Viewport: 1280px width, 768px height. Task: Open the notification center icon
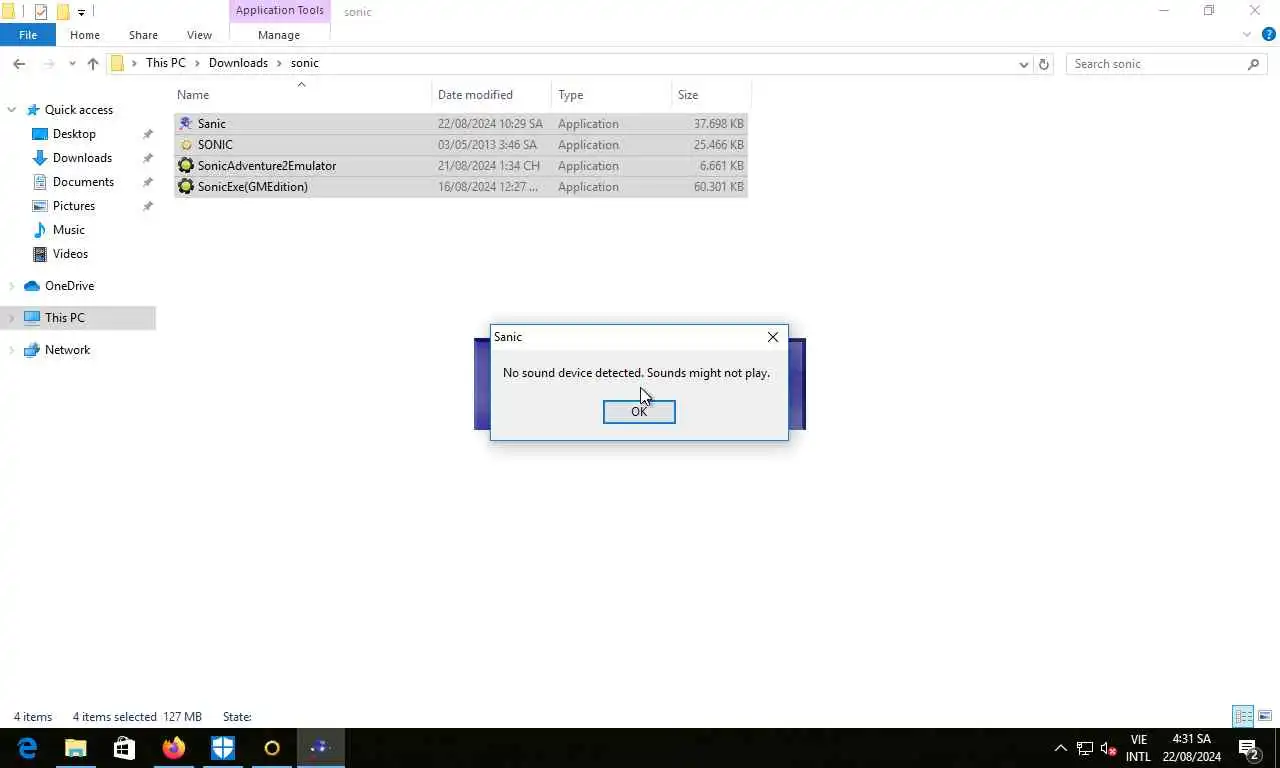pyautogui.click(x=1248, y=748)
